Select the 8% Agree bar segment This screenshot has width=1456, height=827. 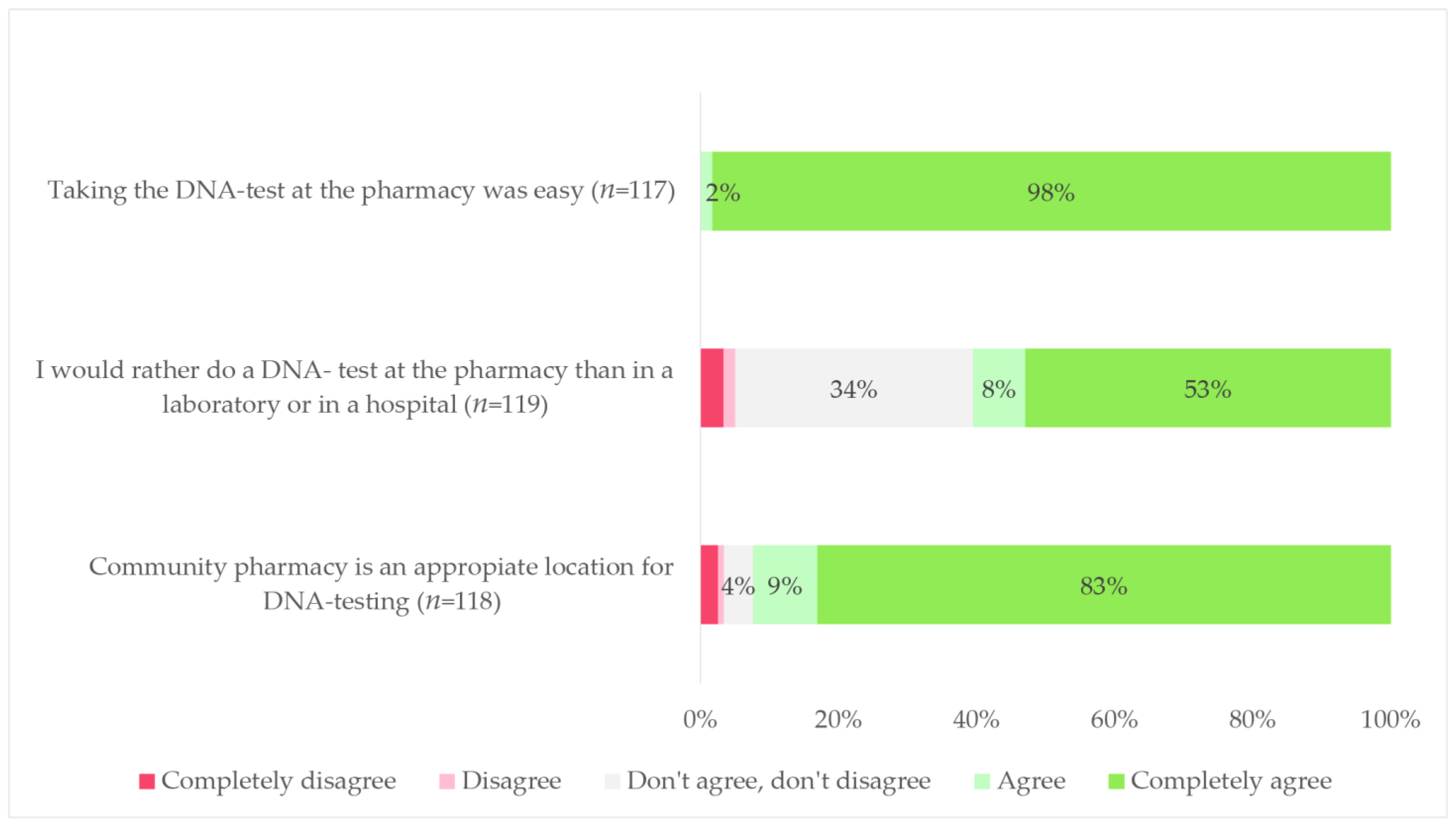998,388
